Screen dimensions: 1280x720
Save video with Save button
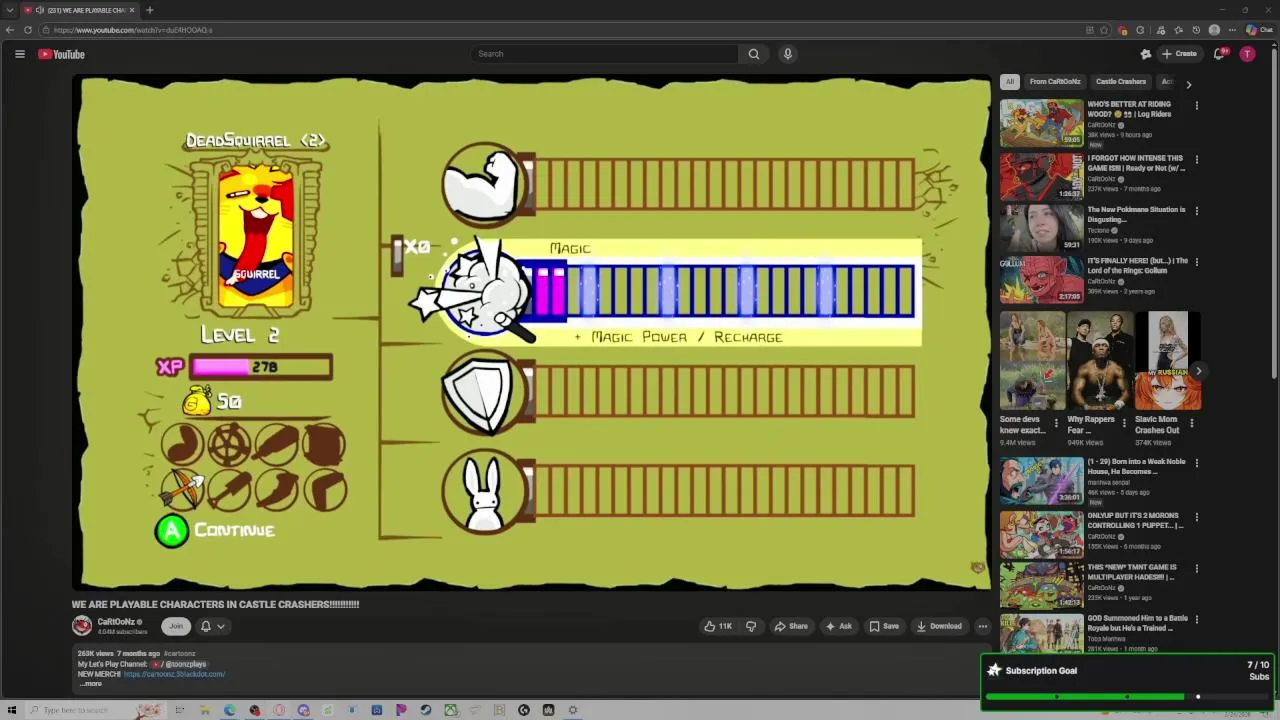(884, 626)
